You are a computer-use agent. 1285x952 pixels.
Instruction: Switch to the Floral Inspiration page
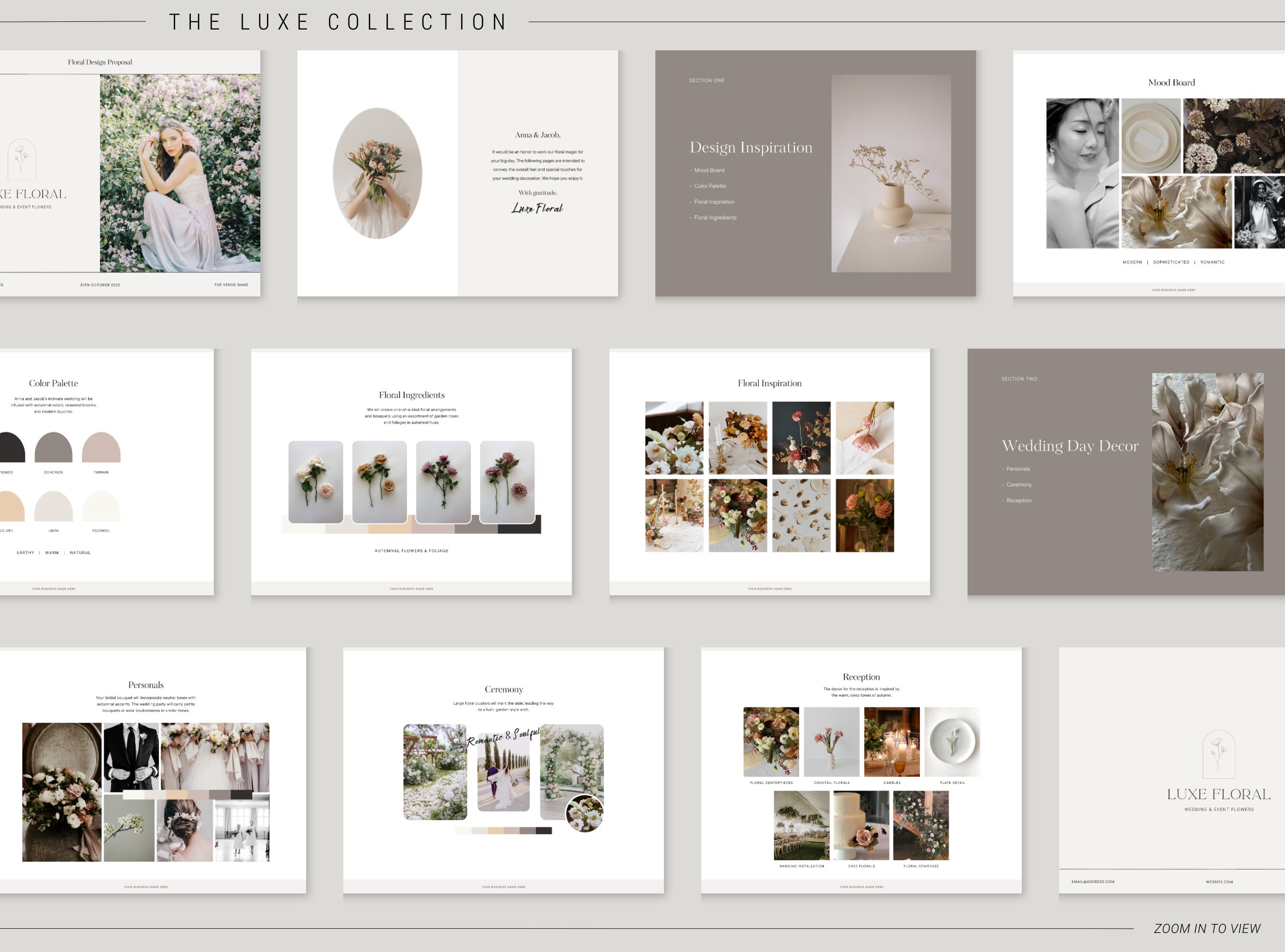769,382
